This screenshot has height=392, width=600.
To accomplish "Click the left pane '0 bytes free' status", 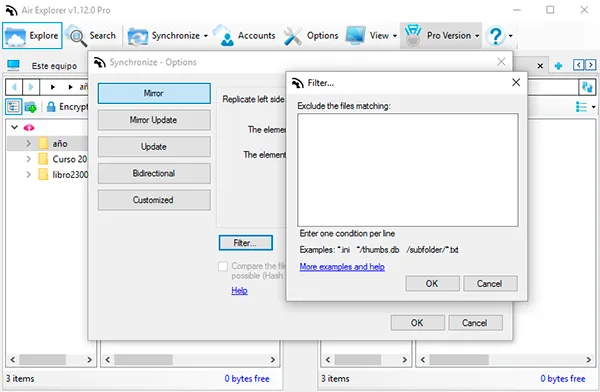I will coord(247,379).
